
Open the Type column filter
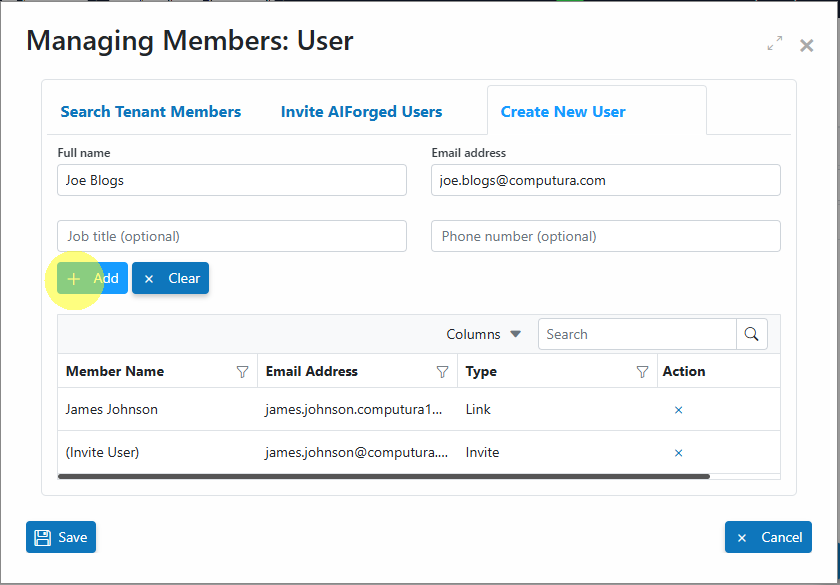(642, 372)
